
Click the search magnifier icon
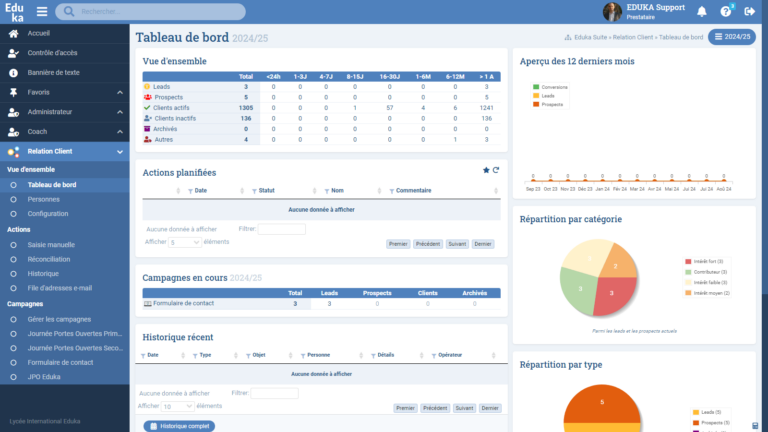click(69, 11)
